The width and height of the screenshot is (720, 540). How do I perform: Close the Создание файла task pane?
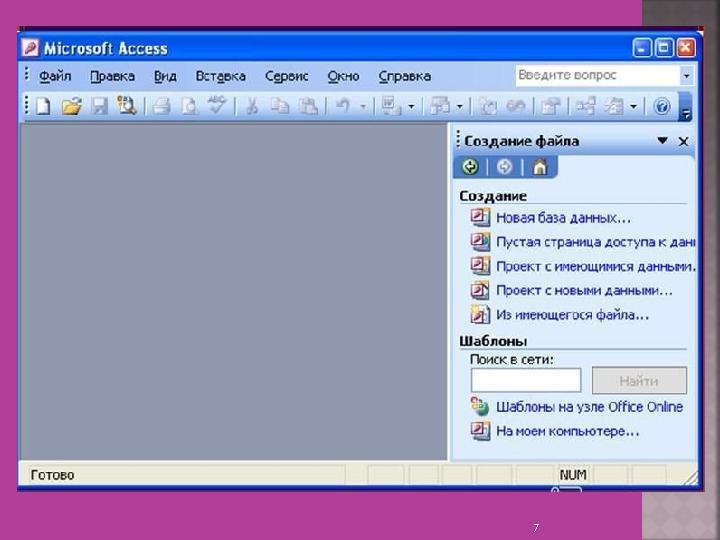pyautogui.click(x=683, y=141)
